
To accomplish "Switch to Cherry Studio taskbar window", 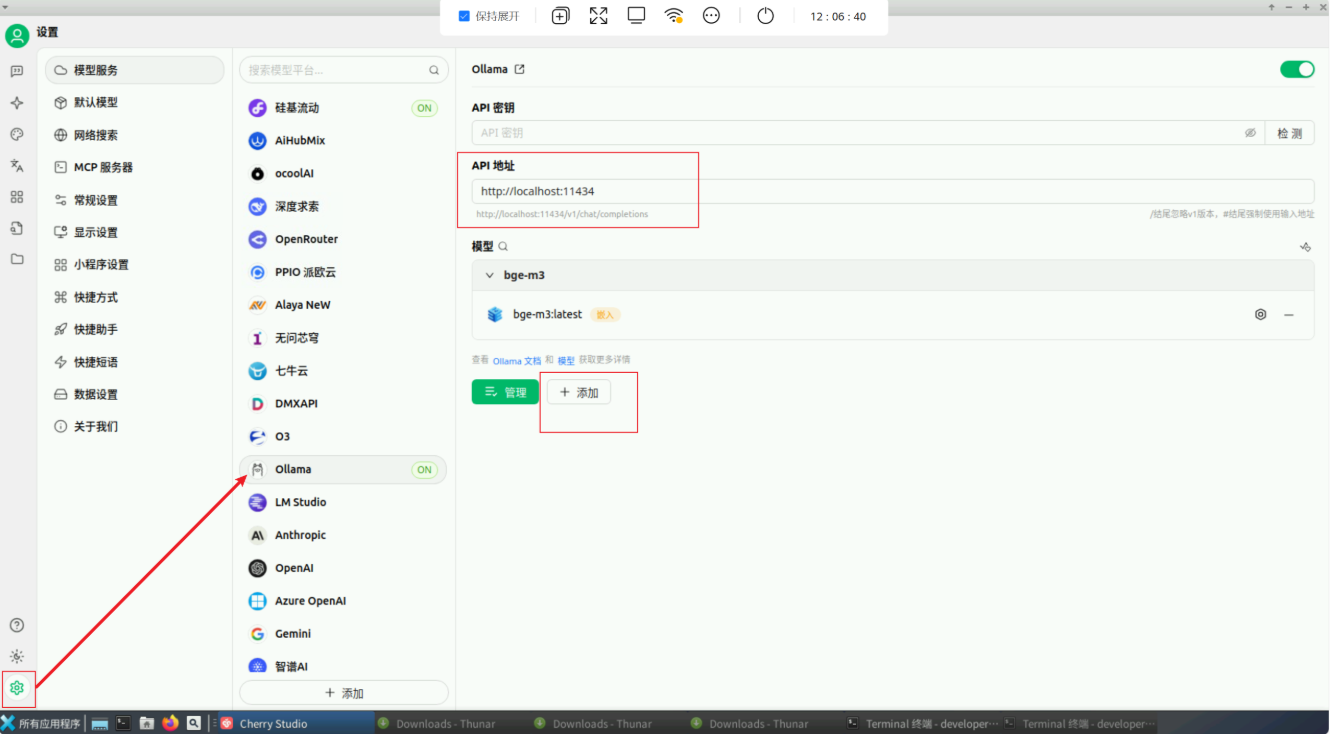I will pyautogui.click(x=296, y=723).
